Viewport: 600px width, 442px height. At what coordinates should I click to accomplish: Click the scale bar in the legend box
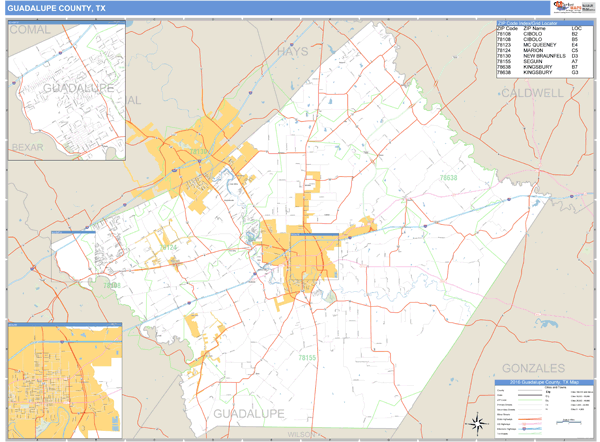(x=569, y=421)
